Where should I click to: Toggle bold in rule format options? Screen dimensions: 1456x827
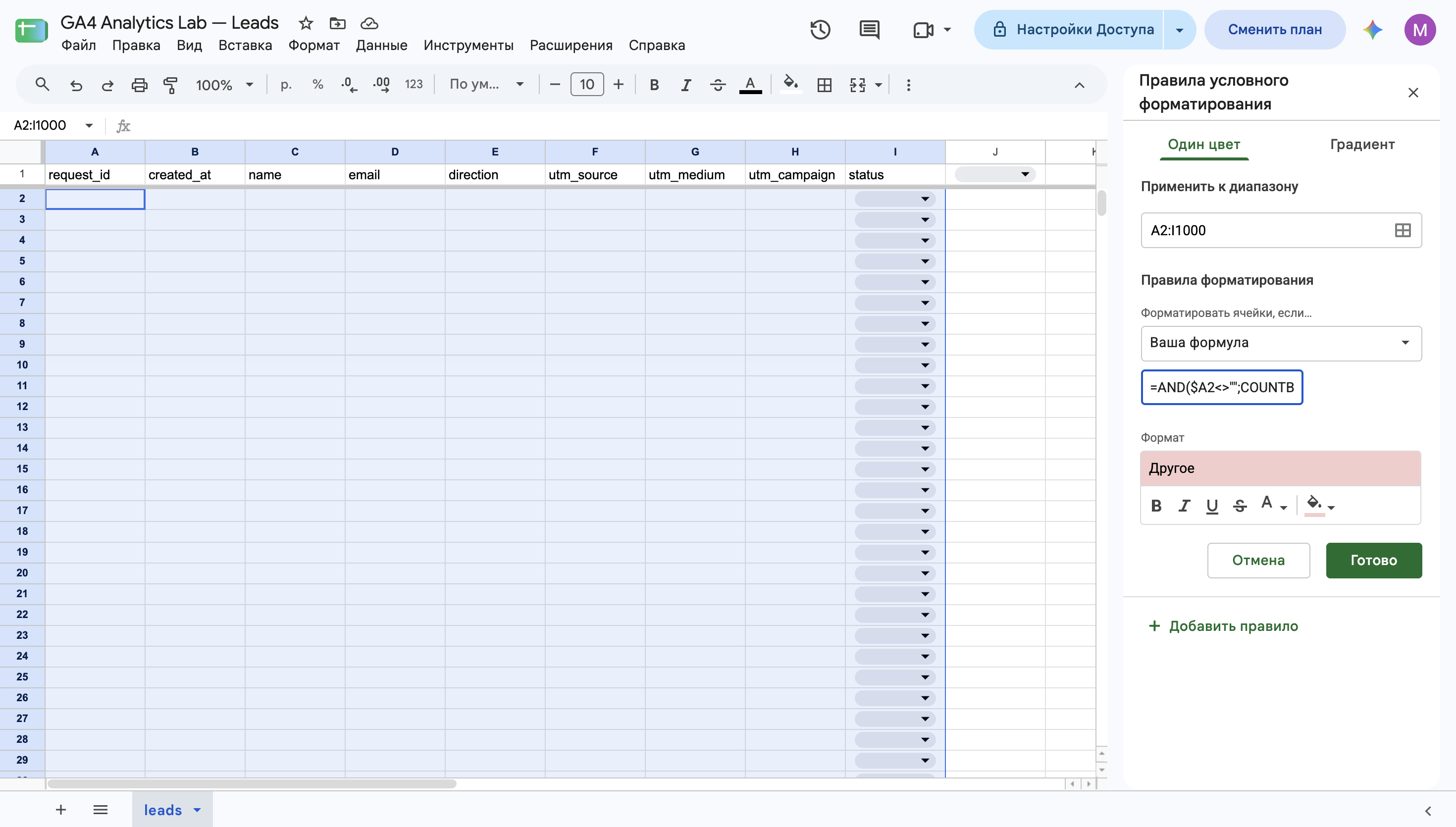(1156, 506)
